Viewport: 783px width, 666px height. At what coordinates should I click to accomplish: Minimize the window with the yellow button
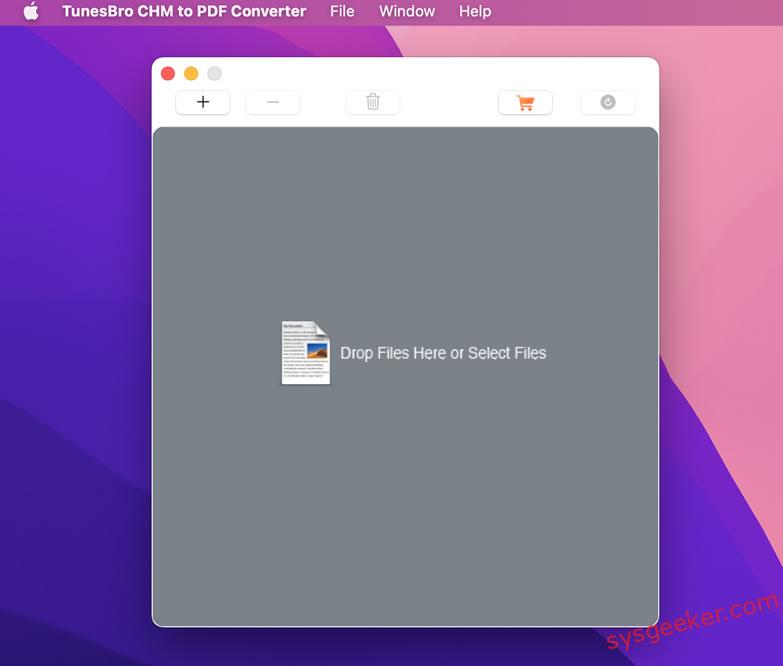191,74
